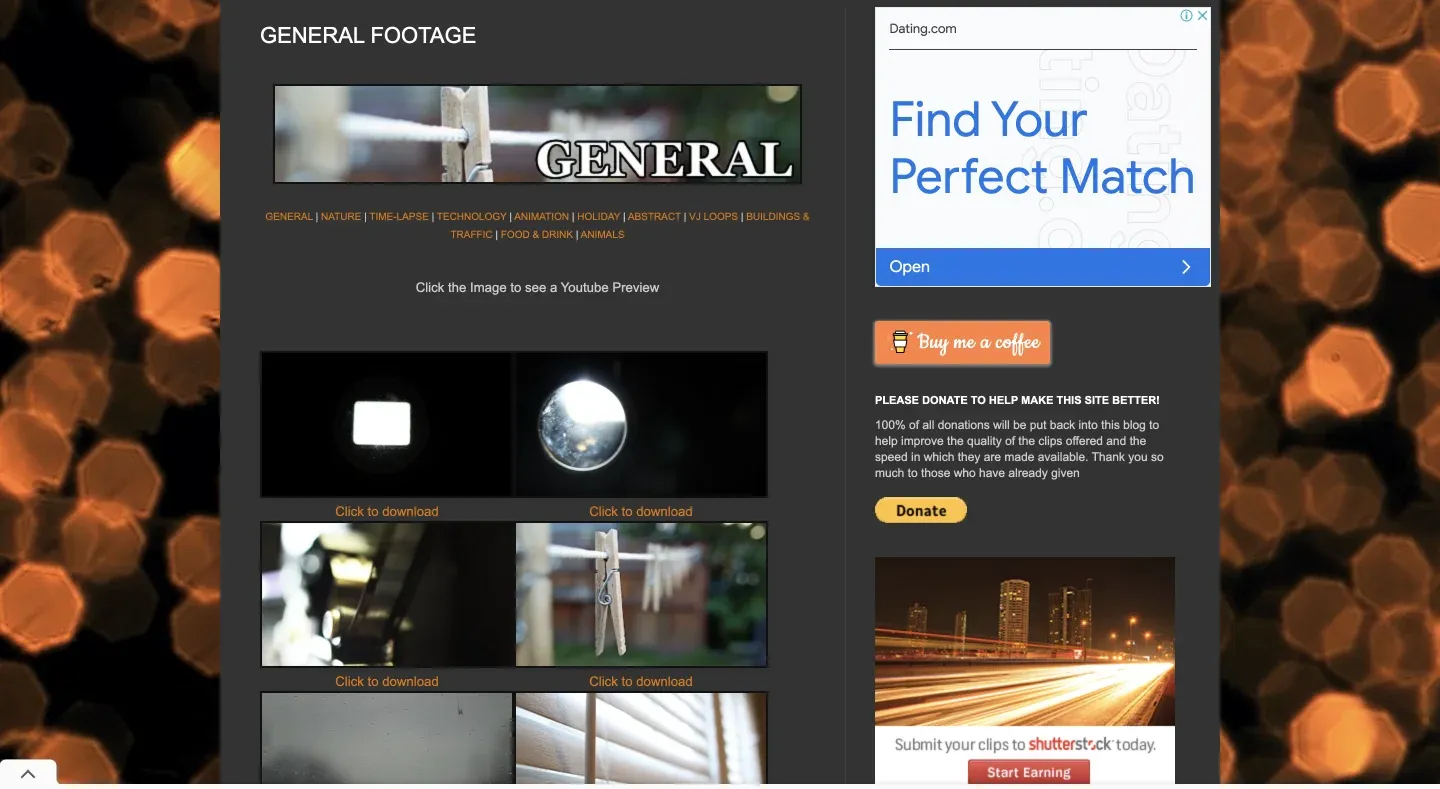Preview the glass sphere clip thumbnail
The height and width of the screenshot is (789, 1440).
pos(641,424)
